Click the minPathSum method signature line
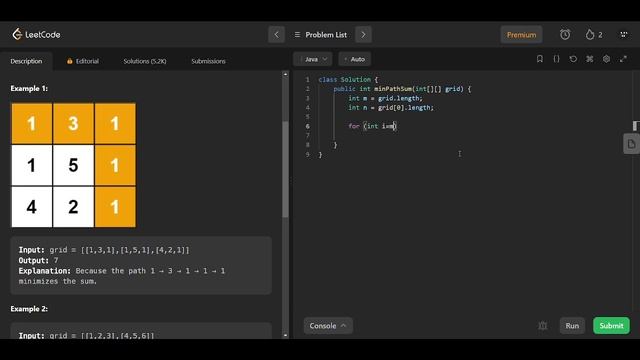The width and height of the screenshot is (640, 360). click(x=402, y=89)
